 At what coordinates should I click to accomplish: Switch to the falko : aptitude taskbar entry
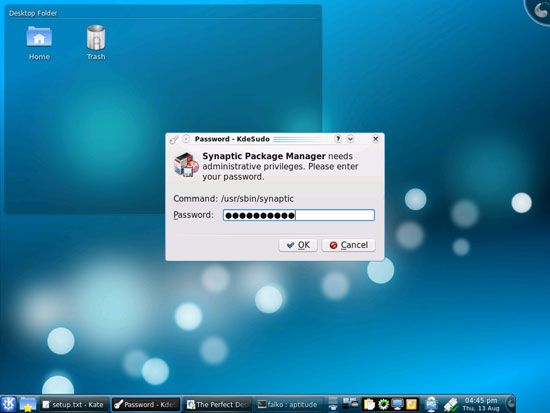(x=288, y=405)
